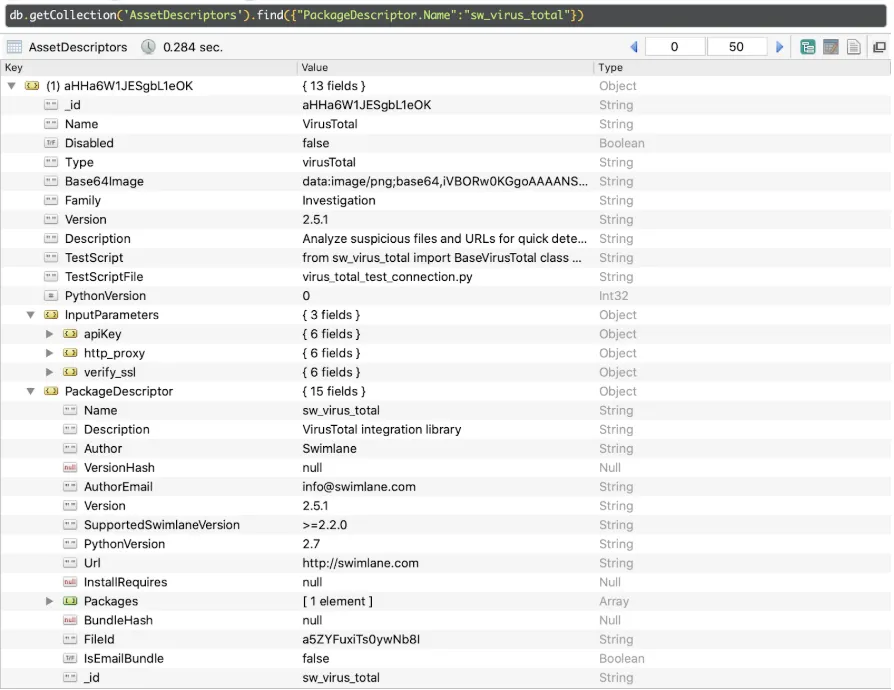Image resolution: width=894 pixels, height=690 pixels.
Task: Select the TestScriptFile key row
Action: point(104,277)
